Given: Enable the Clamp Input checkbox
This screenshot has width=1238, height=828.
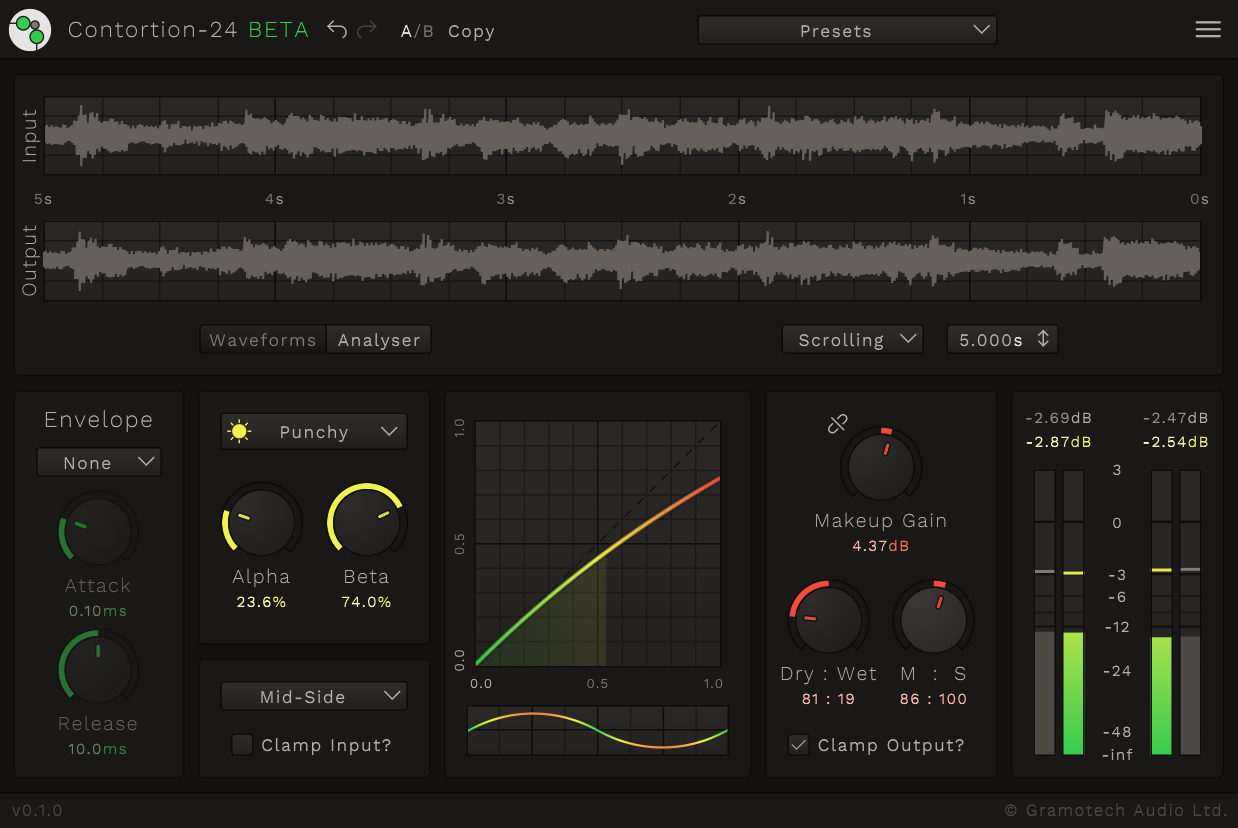Looking at the screenshot, I should click(242, 745).
